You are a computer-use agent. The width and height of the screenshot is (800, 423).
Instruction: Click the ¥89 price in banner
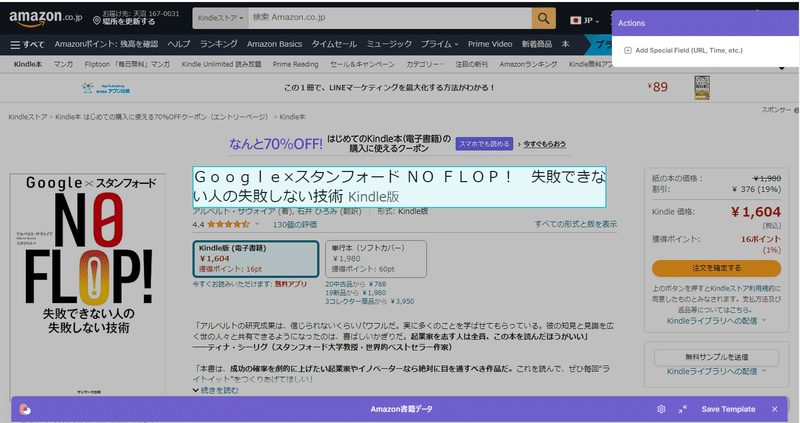coord(658,87)
